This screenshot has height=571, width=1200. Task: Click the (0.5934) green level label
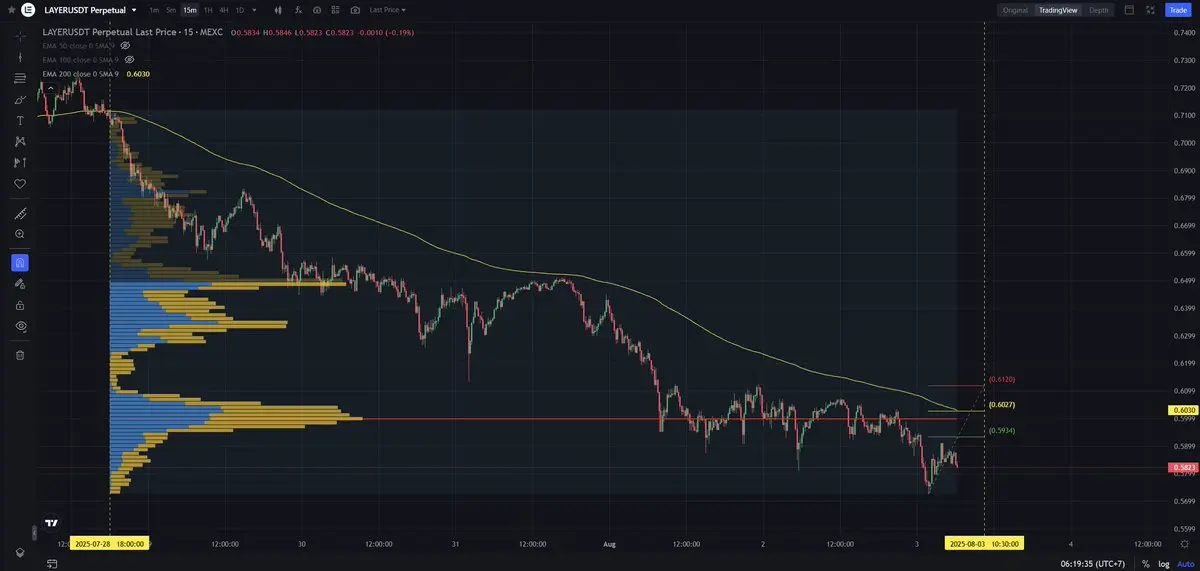click(x=1002, y=431)
